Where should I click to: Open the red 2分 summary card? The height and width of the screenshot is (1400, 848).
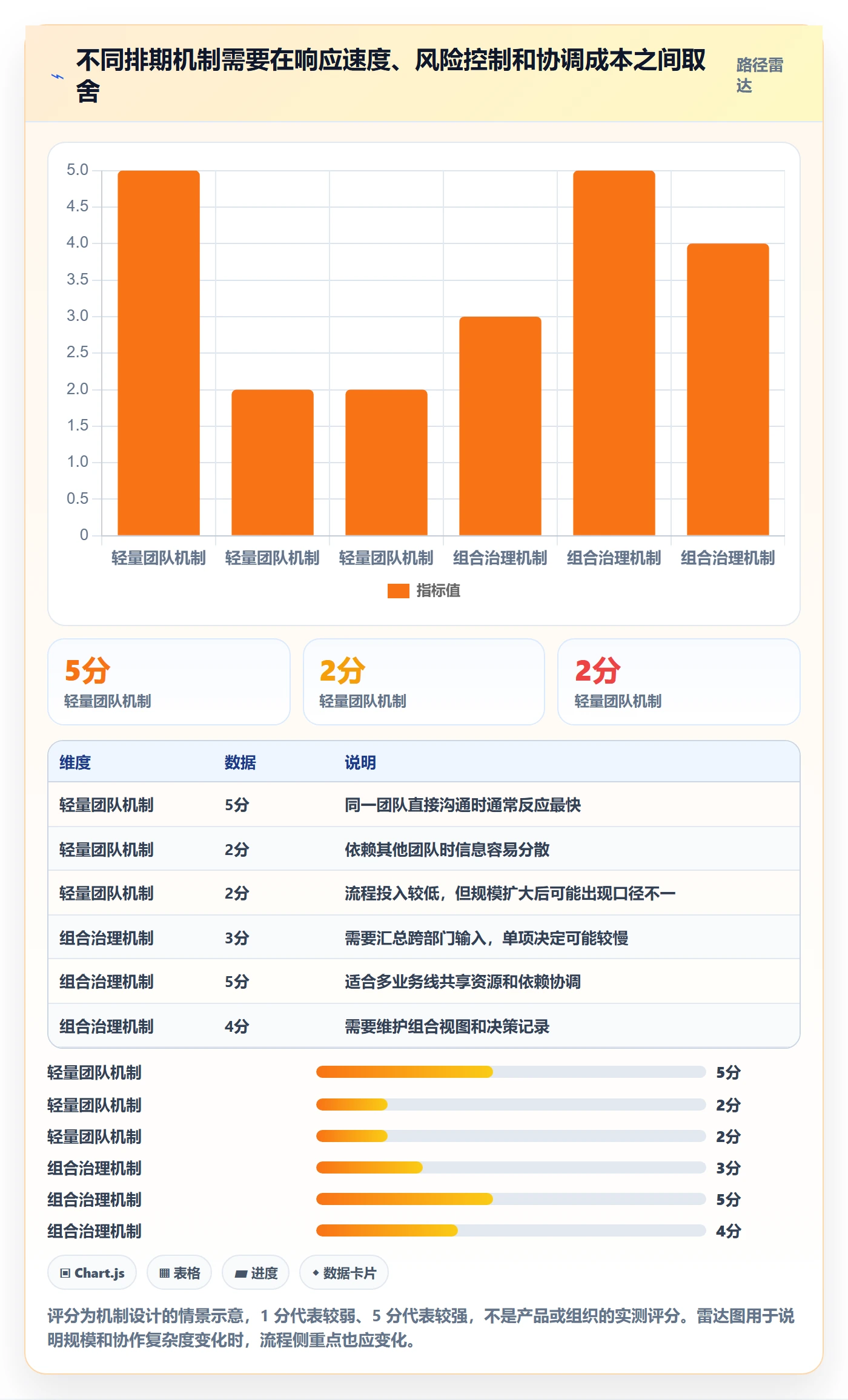point(679,682)
